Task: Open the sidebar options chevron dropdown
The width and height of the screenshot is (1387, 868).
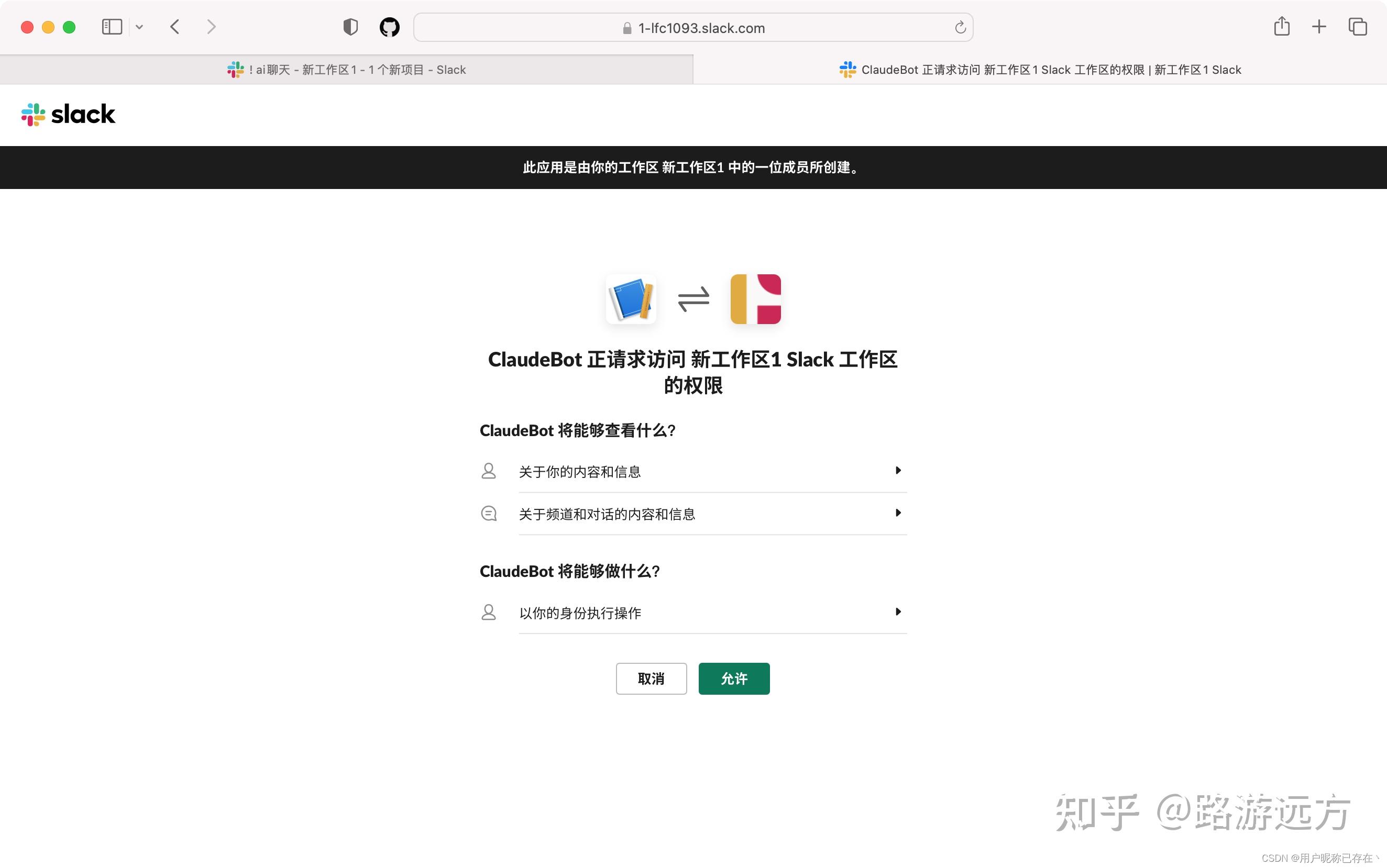Action: 139,27
